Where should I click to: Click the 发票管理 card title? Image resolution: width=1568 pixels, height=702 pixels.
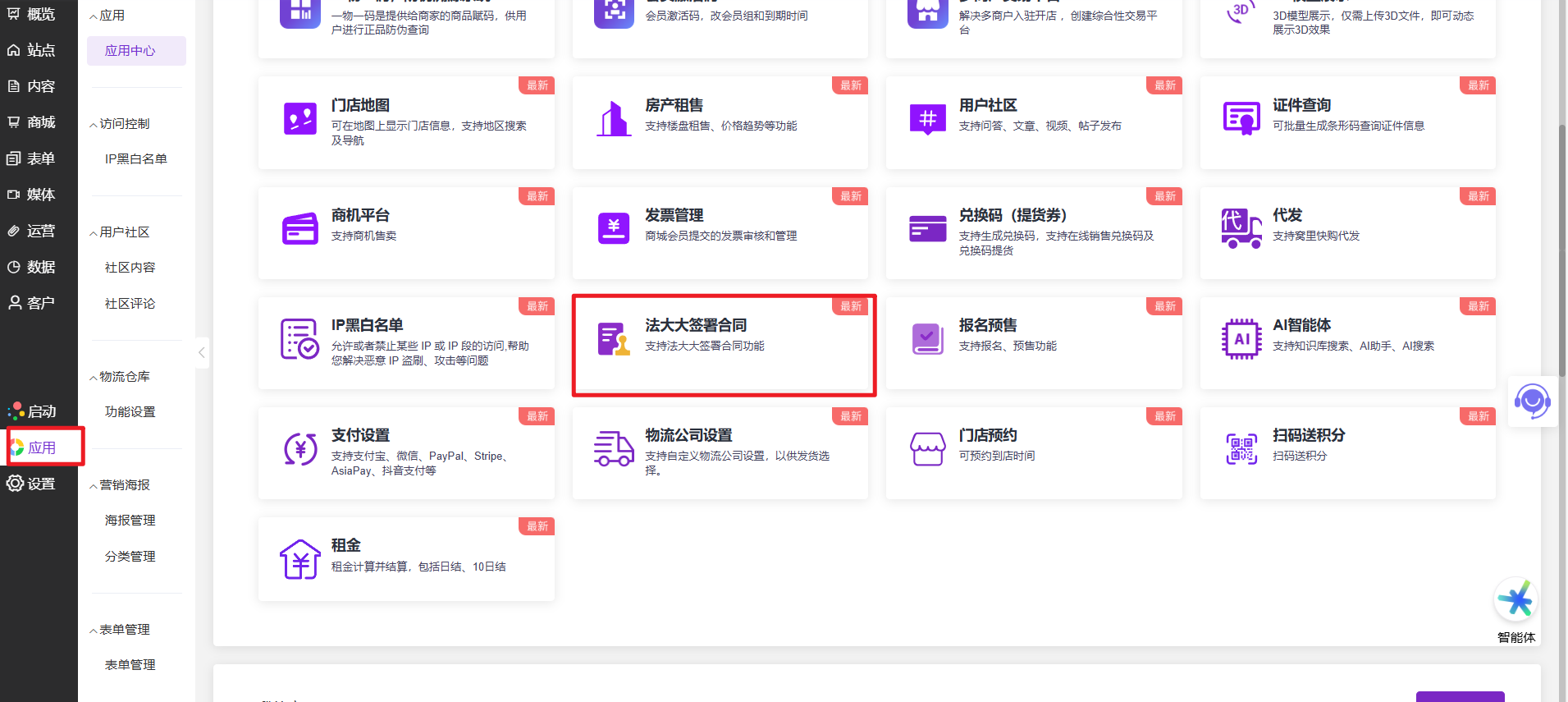pos(674,215)
